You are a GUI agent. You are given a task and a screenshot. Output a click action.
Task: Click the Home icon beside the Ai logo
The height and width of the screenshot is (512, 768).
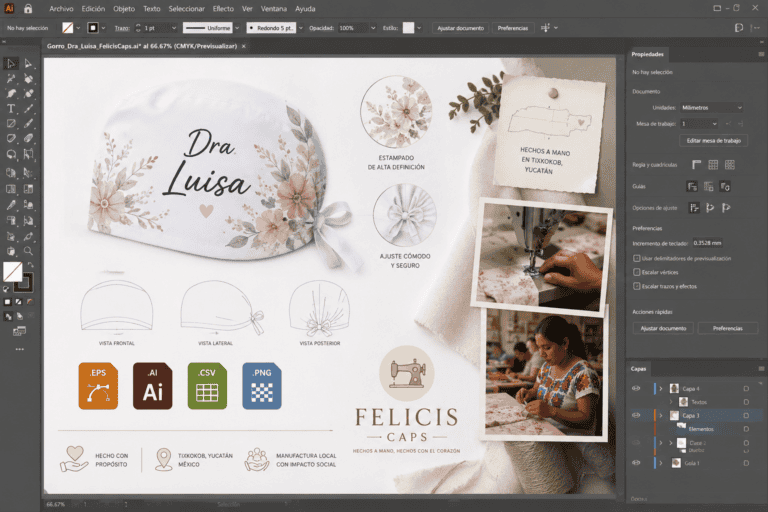pos(28,8)
